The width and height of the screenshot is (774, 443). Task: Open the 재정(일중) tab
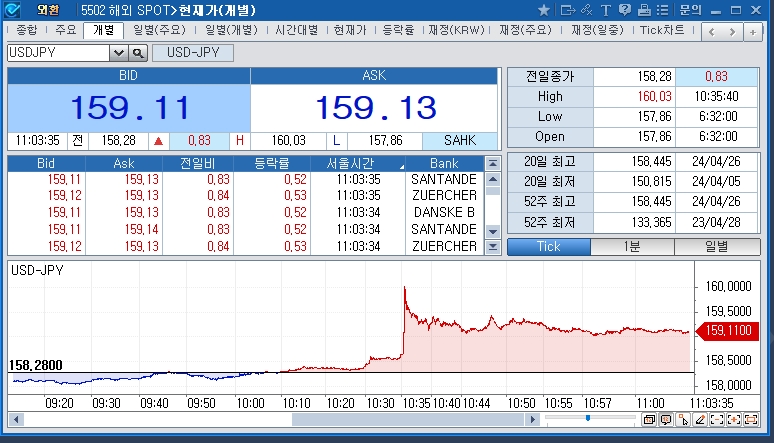pyautogui.click(x=597, y=30)
